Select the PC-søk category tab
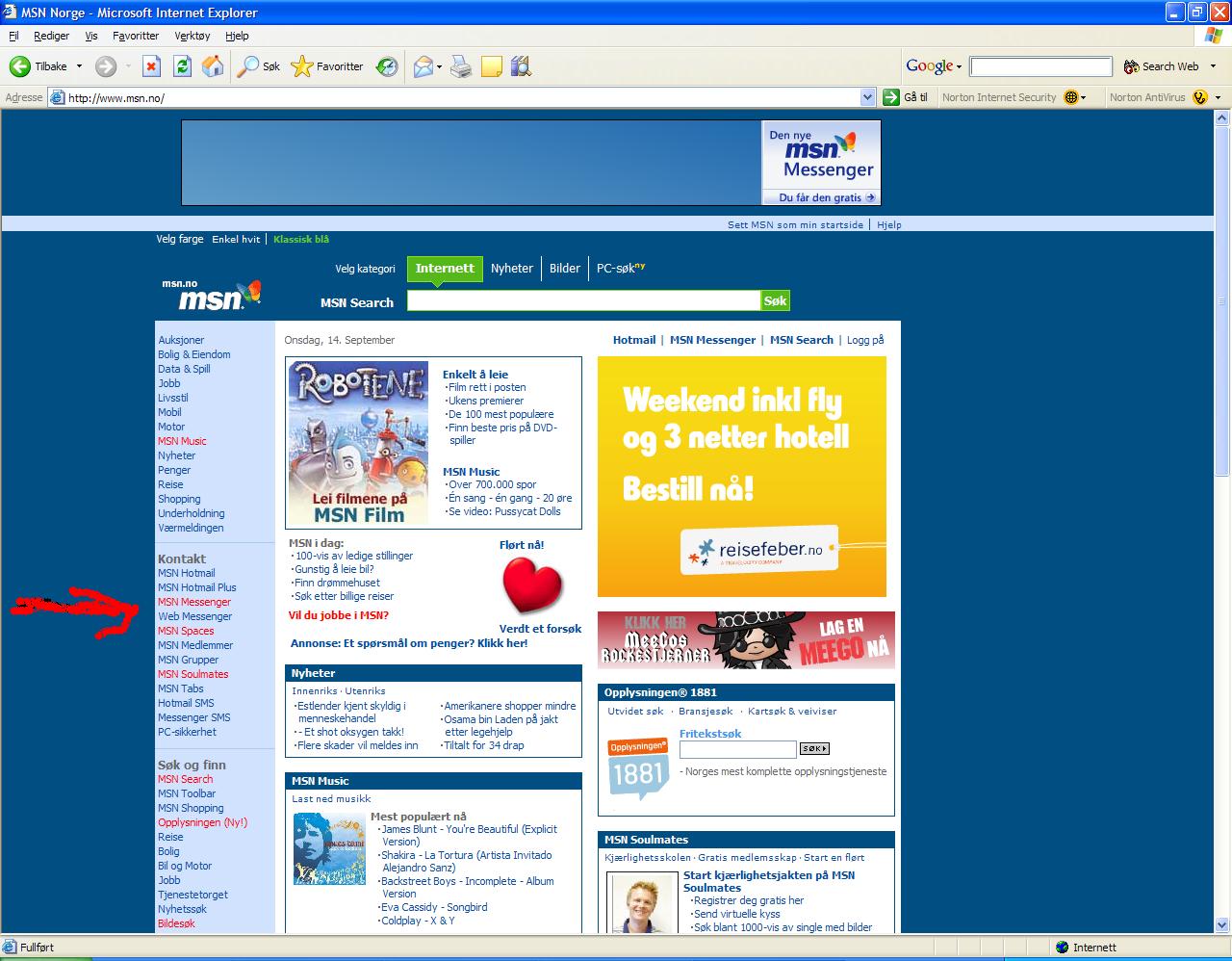Image resolution: width=1232 pixels, height=961 pixels. [621, 269]
